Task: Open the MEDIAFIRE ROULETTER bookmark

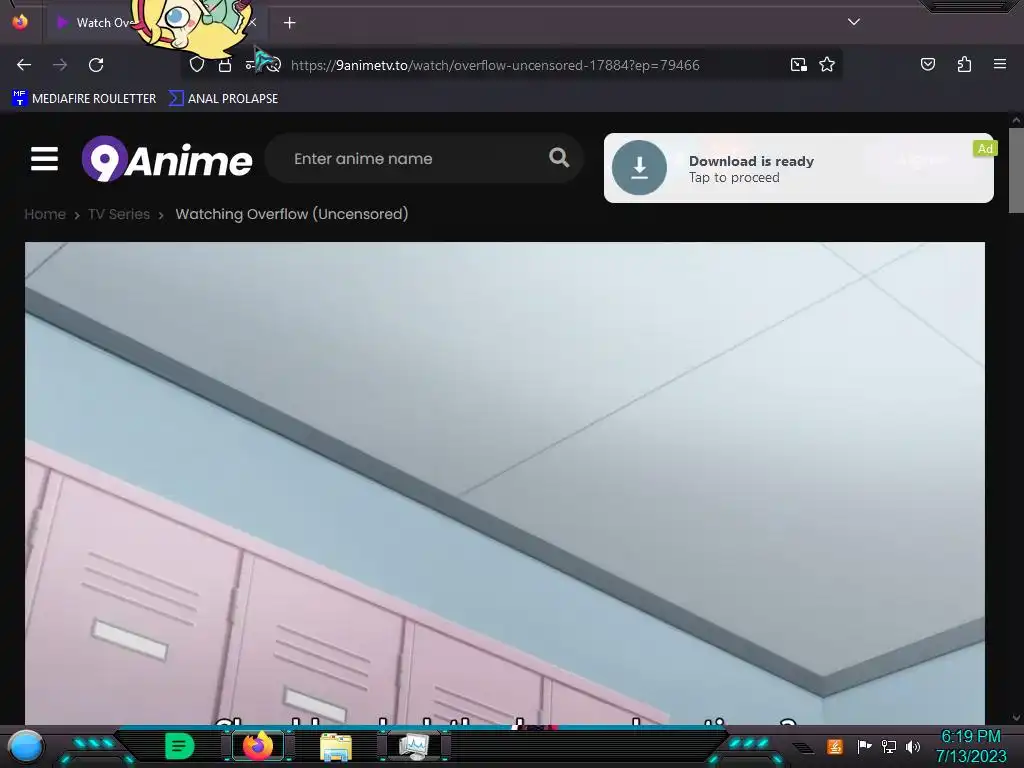Action: [x=84, y=99]
